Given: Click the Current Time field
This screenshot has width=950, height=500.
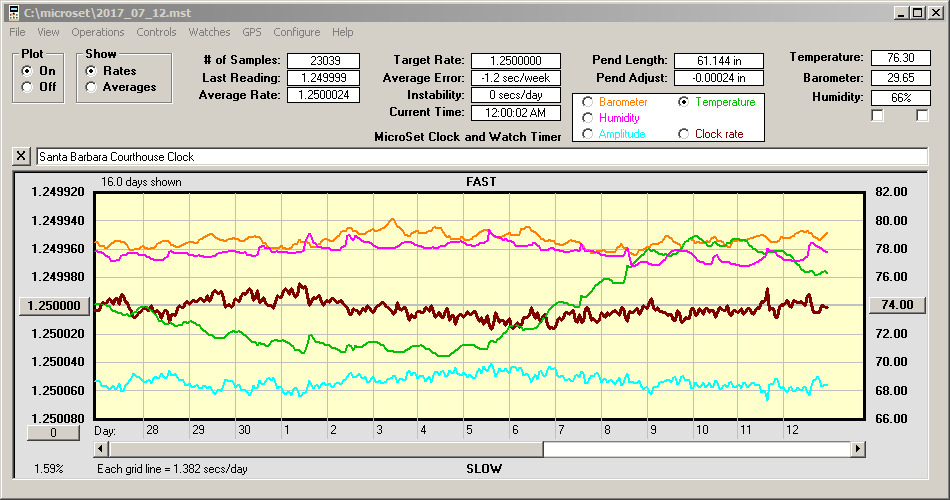Looking at the screenshot, I should point(516,113).
